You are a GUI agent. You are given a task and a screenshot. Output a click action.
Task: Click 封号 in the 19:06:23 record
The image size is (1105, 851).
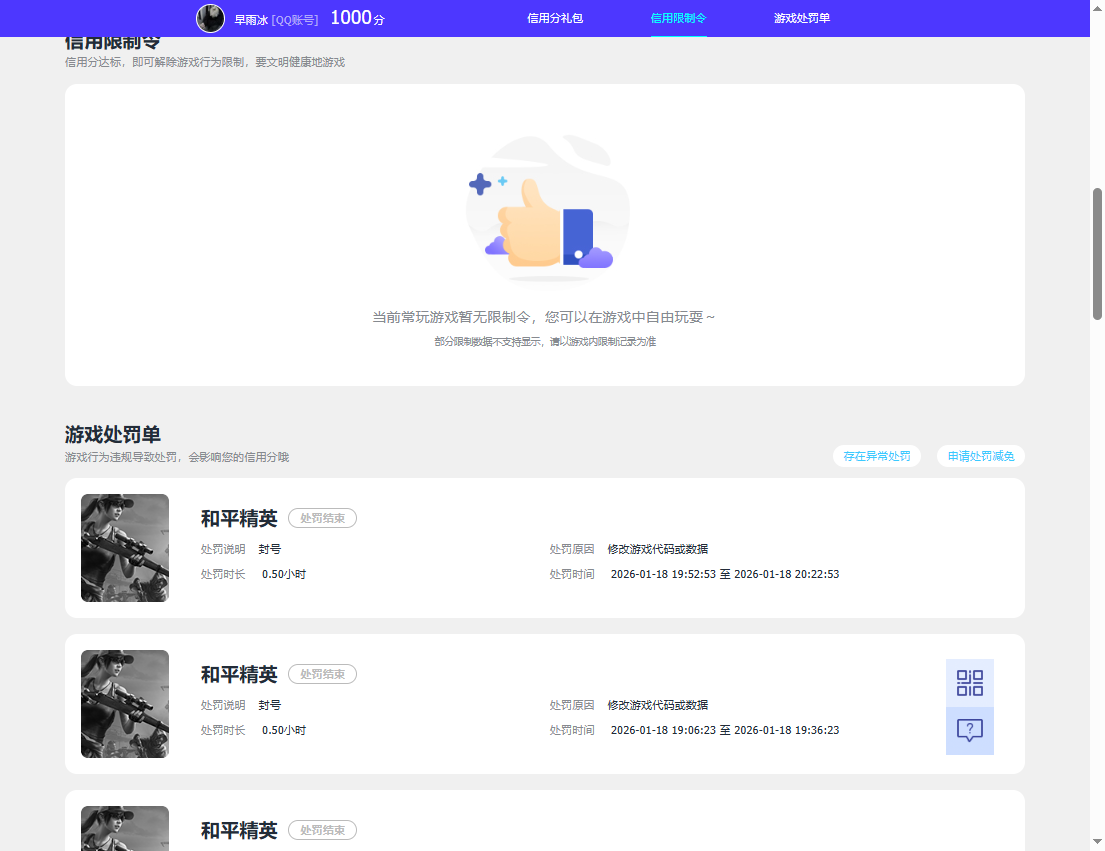(269, 705)
